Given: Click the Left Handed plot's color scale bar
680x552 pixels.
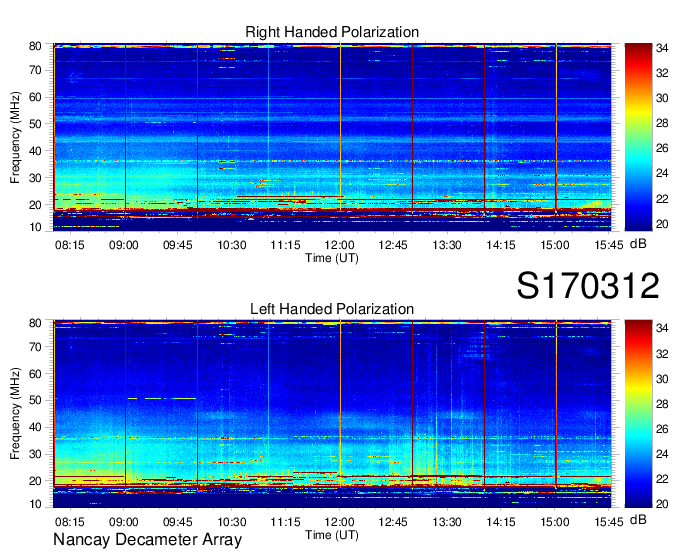Looking at the screenshot, I should tap(638, 414).
